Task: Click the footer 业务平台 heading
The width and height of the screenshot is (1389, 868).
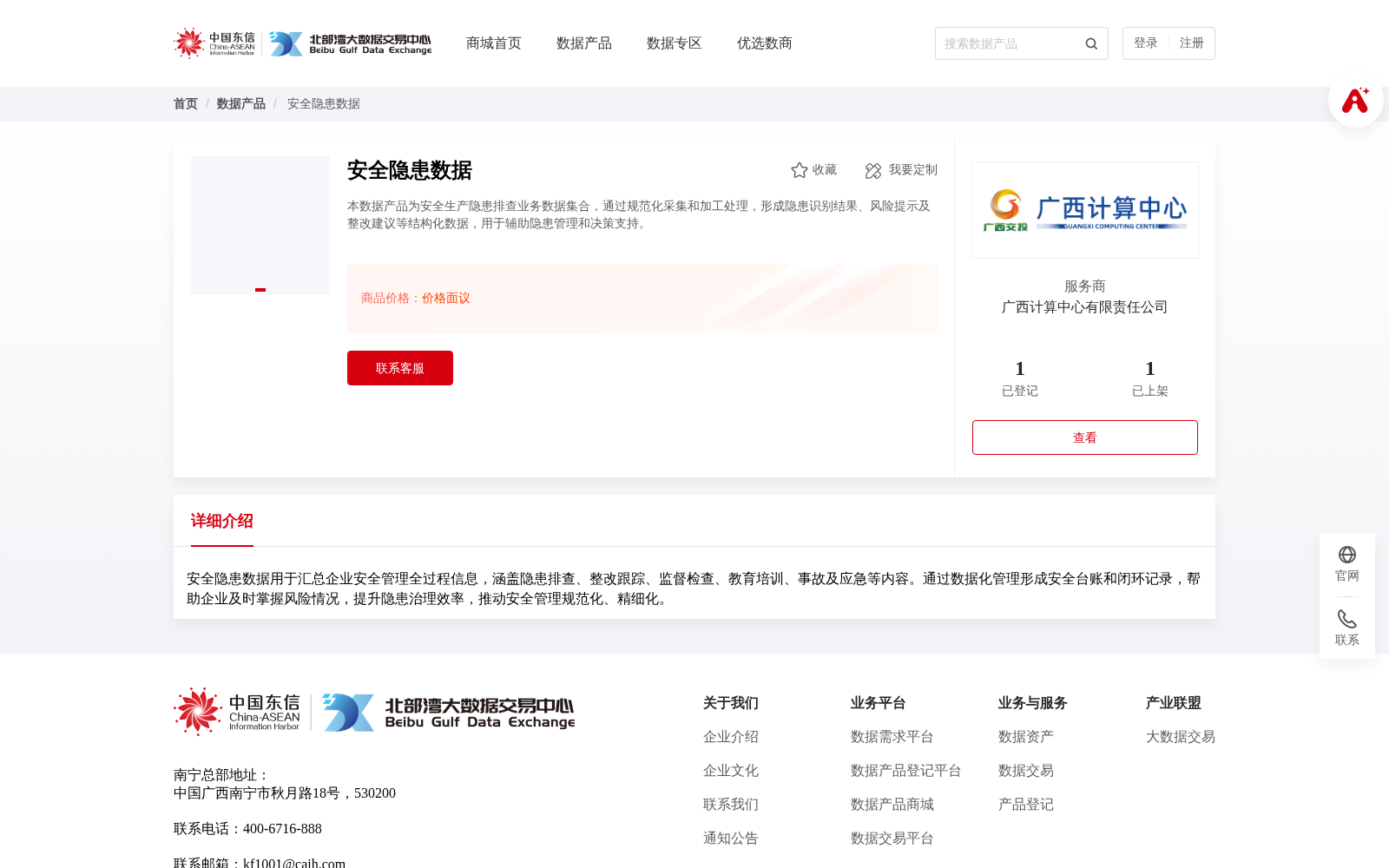Action: (x=879, y=703)
